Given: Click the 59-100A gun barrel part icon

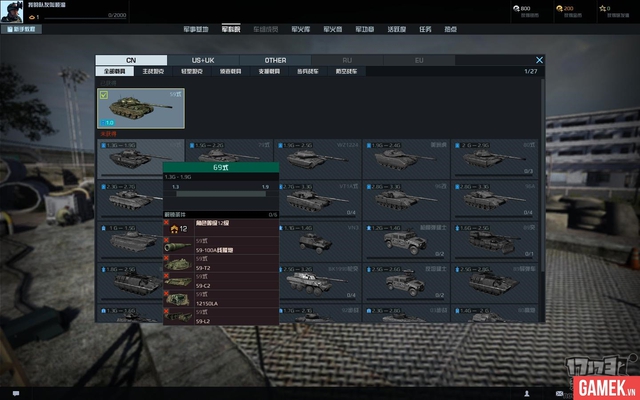Looking at the screenshot, I should click(x=178, y=247).
